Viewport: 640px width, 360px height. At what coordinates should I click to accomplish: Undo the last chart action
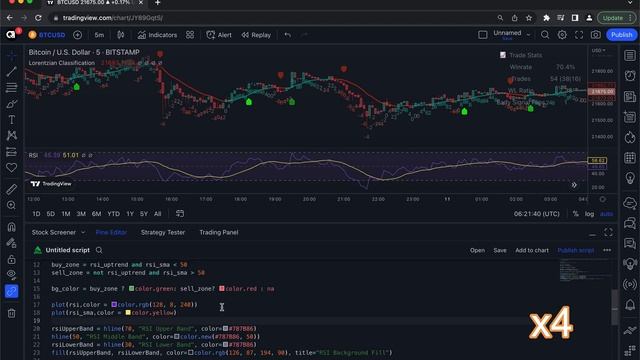(x=288, y=35)
